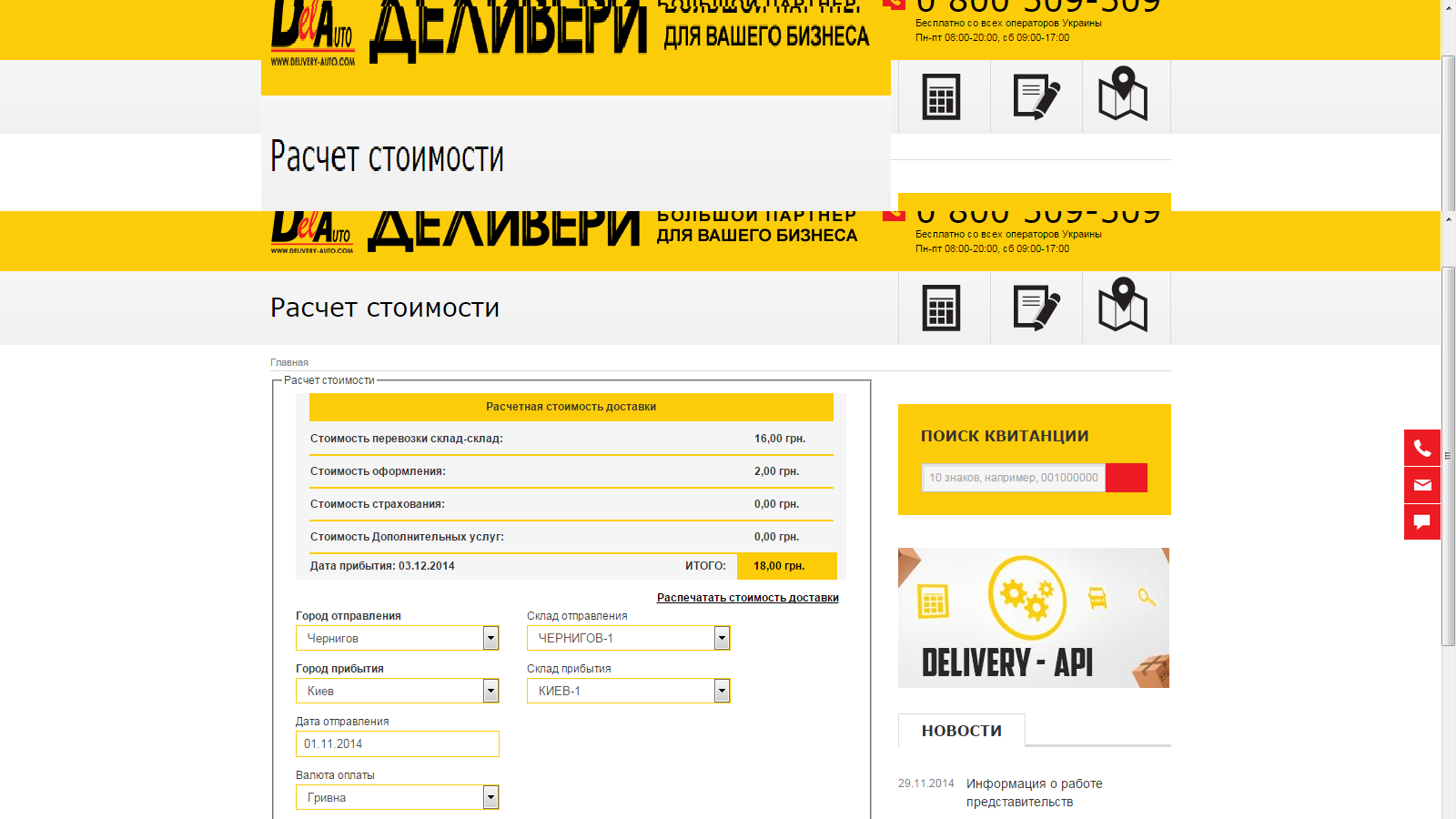Click the red phone callback icon
1456x819 pixels.
coord(1422,448)
